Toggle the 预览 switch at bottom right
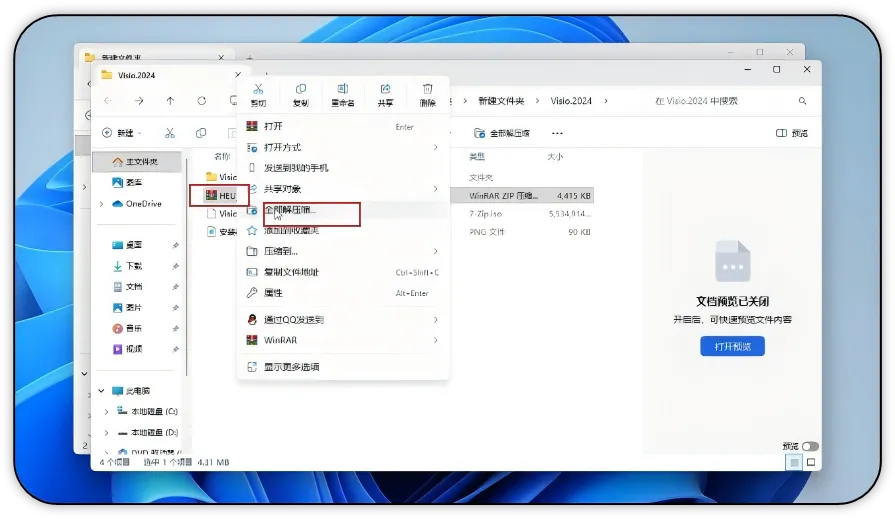This screenshot has width=895, height=519. (810, 446)
